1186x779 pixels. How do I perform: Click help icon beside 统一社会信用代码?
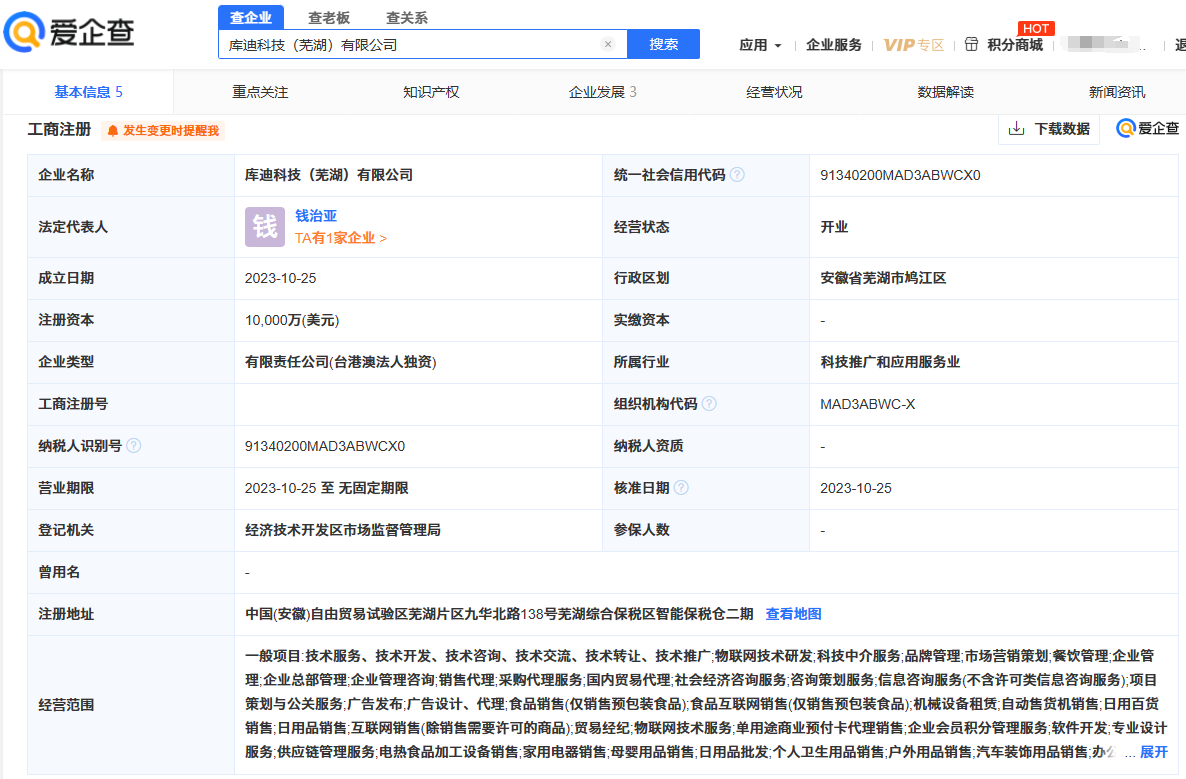[737, 175]
